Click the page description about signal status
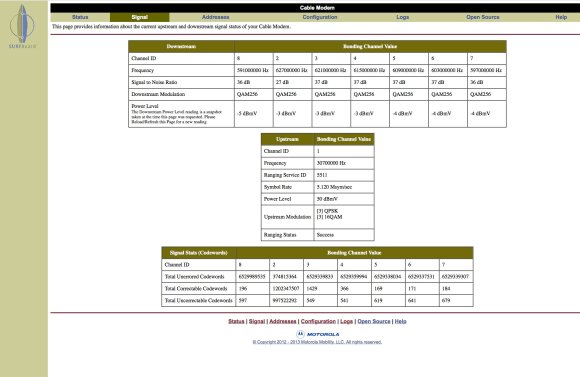 171,27
